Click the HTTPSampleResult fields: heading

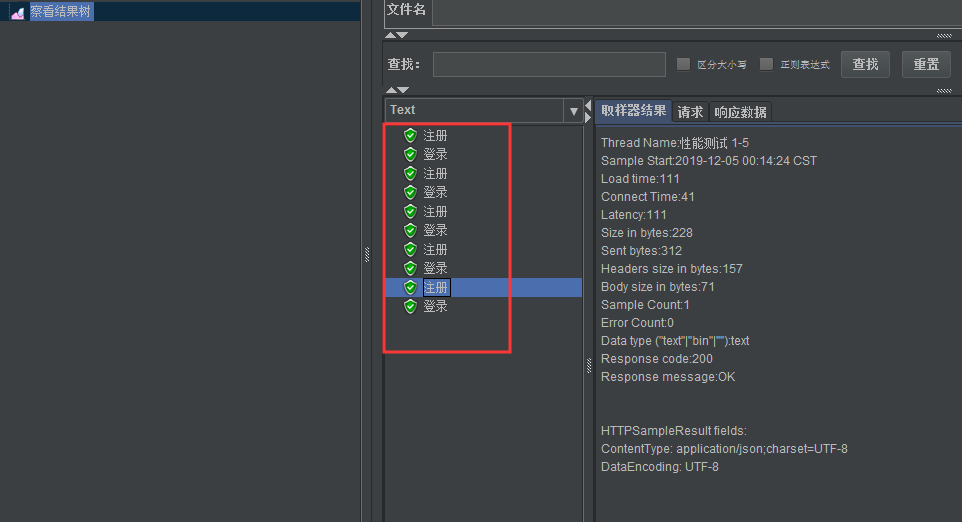point(674,431)
